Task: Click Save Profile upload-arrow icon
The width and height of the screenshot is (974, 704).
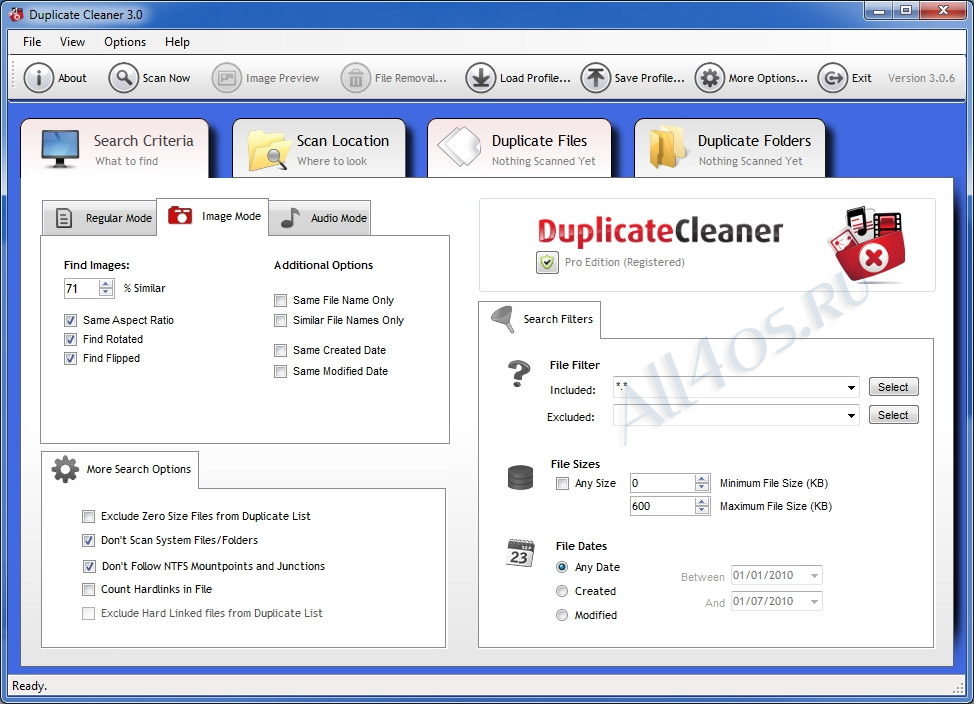Action: pyautogui.click(x=596, y=78)
